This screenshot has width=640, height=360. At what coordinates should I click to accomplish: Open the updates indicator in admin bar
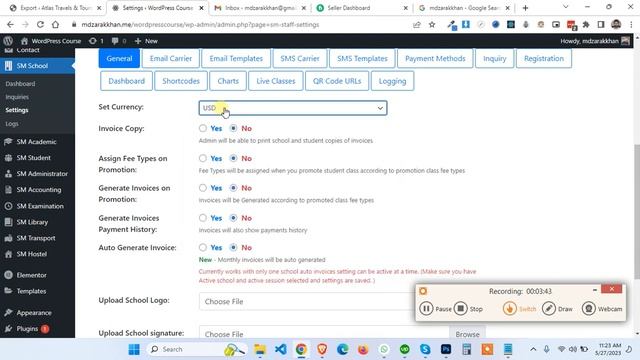click(x=96, y=41)
